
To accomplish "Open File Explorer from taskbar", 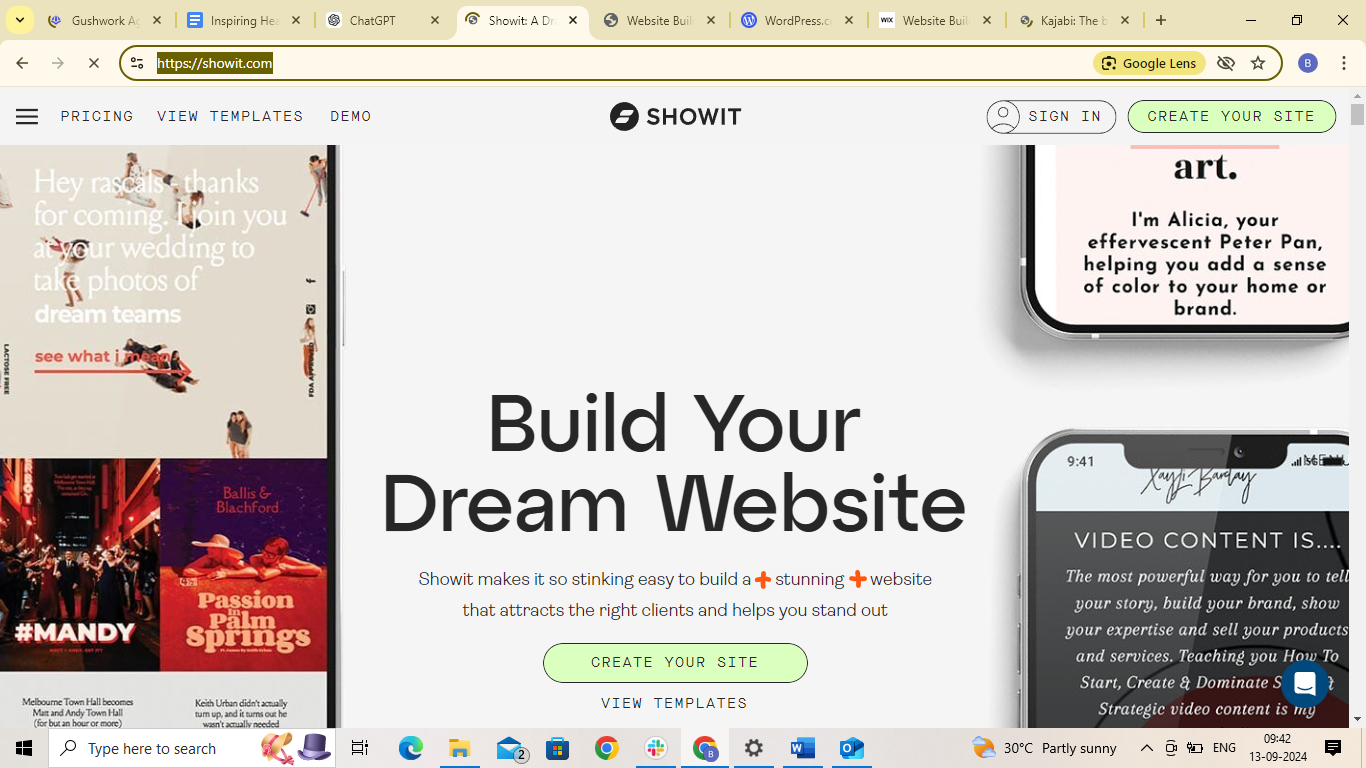I will (459, 748).
